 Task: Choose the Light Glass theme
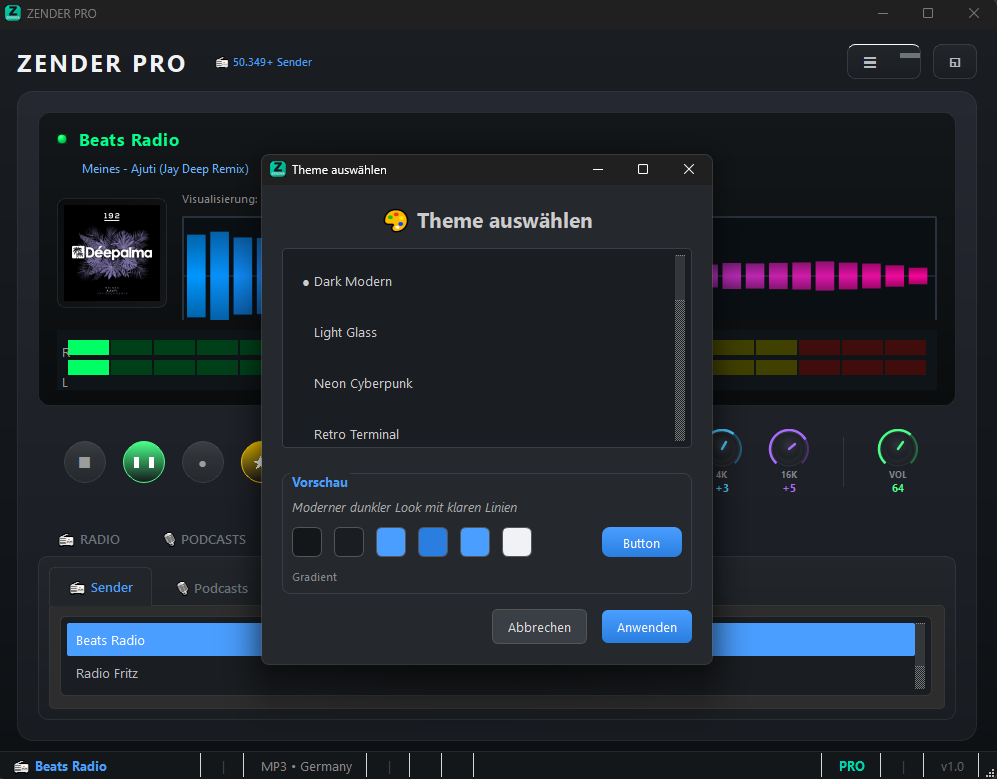click(345, 333)
